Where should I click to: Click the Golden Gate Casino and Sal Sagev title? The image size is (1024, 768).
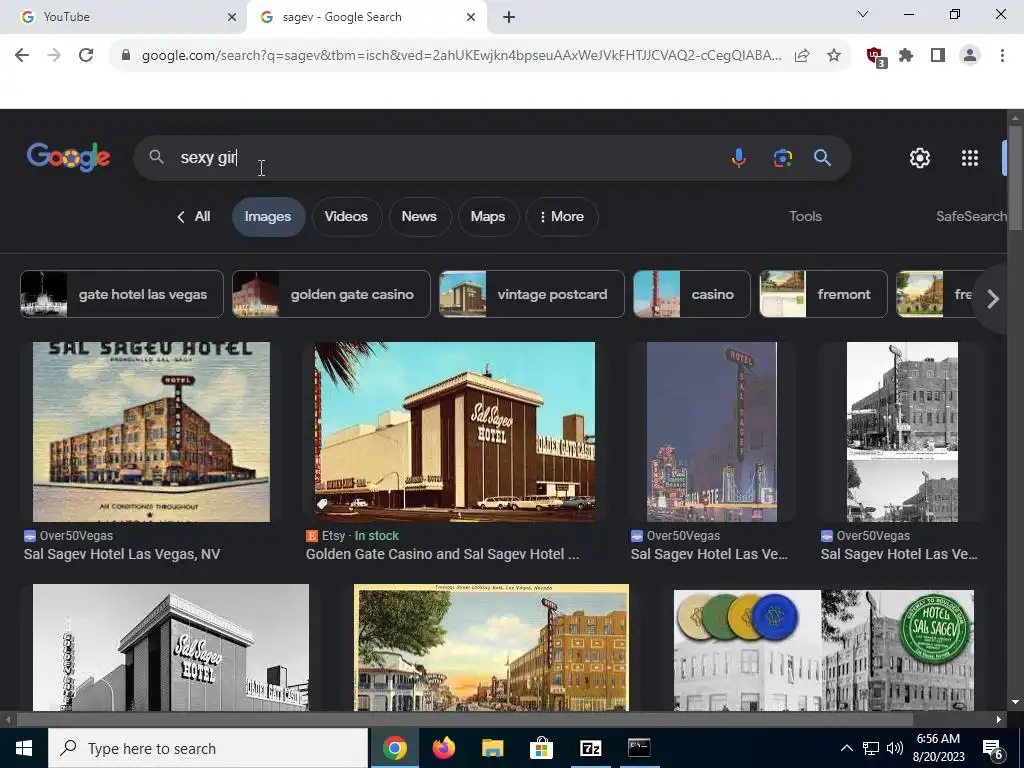pos(442,554)
